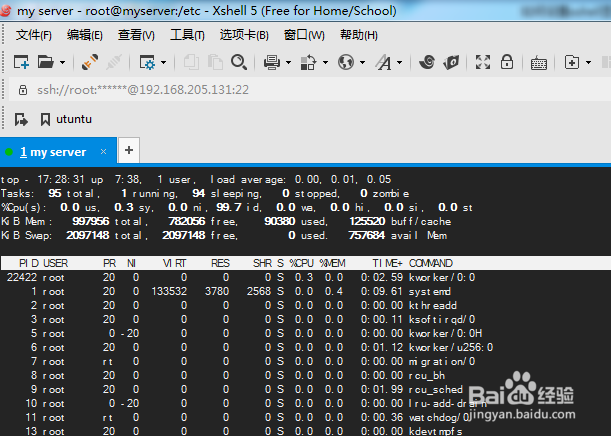The height and width of the screenshot is (436, 611).
Task: Expand the Font dropdown arrow
Action: click(399, 62)
